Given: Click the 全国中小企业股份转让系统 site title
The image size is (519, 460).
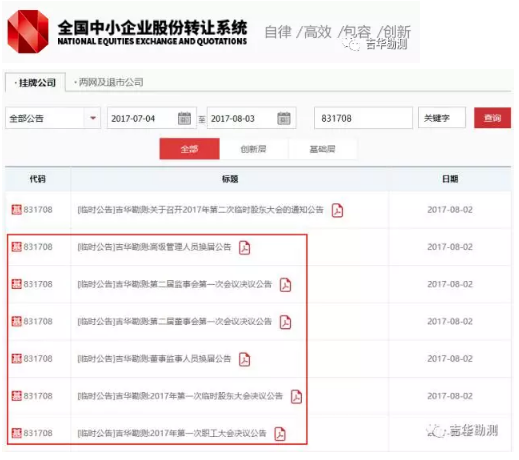Looking at the screenshot, I should pyautogui.click(x=152, y=28).
